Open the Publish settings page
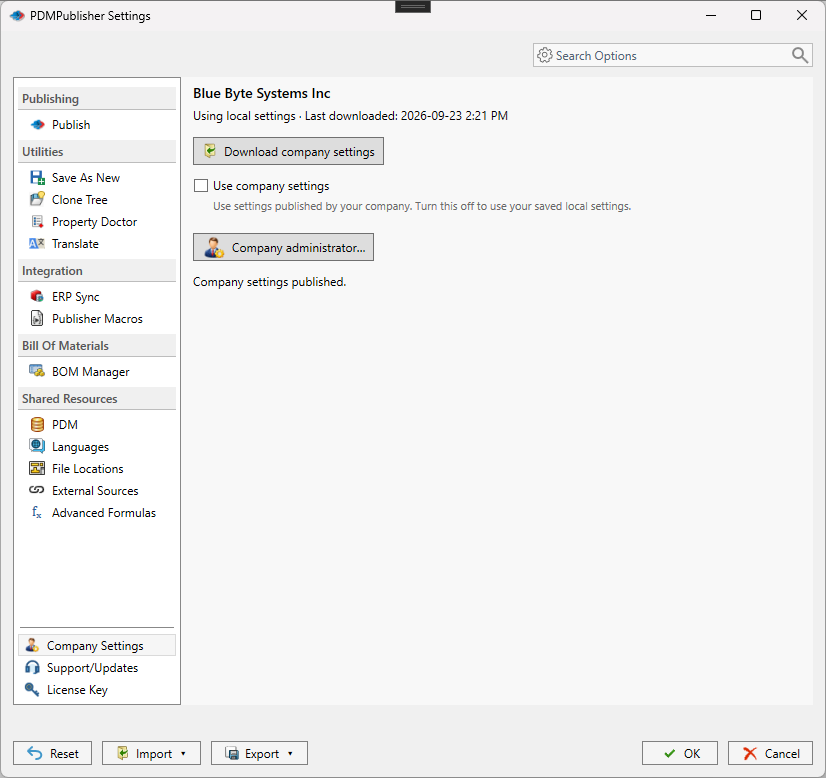 [x=97, y=125]
